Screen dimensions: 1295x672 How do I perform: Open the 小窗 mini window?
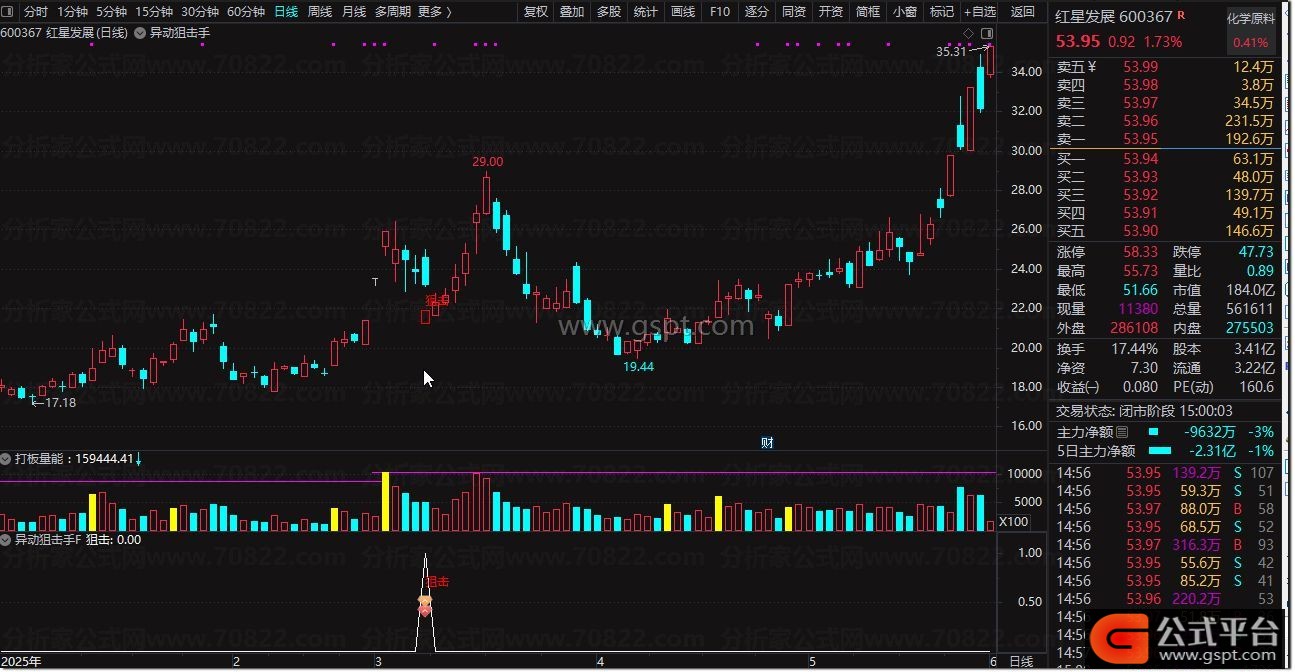(x=905, y=12)
